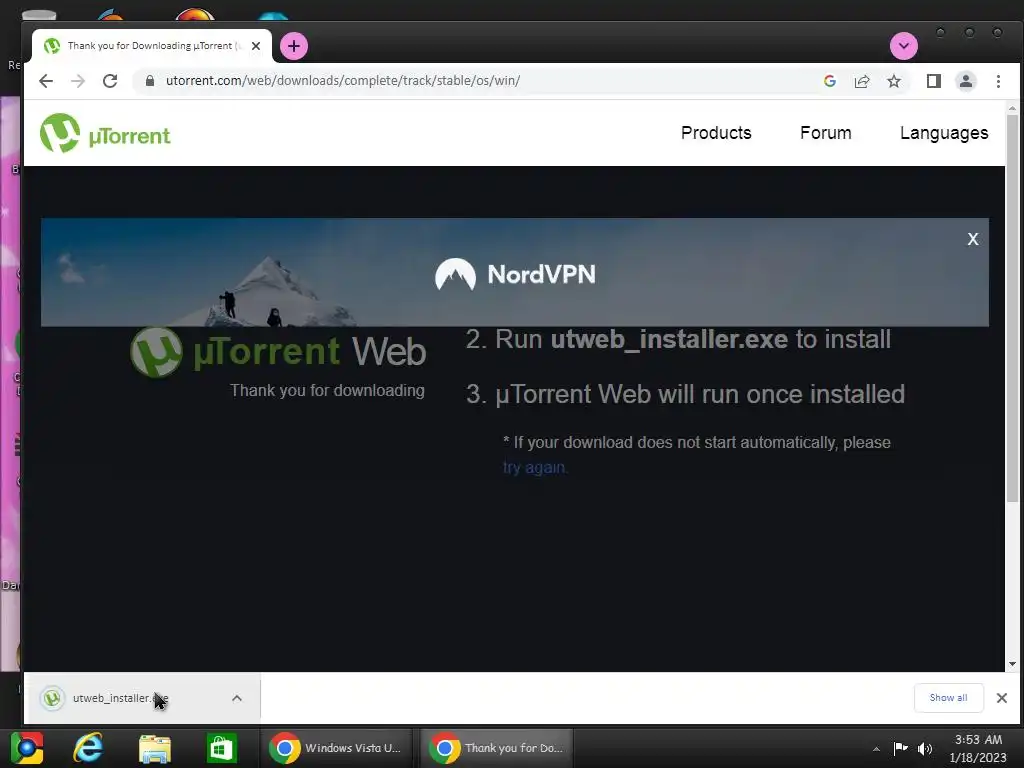Open the volume speaker icon
The width and height of the screenshot is (1024, 768).
tap(925, 748)
